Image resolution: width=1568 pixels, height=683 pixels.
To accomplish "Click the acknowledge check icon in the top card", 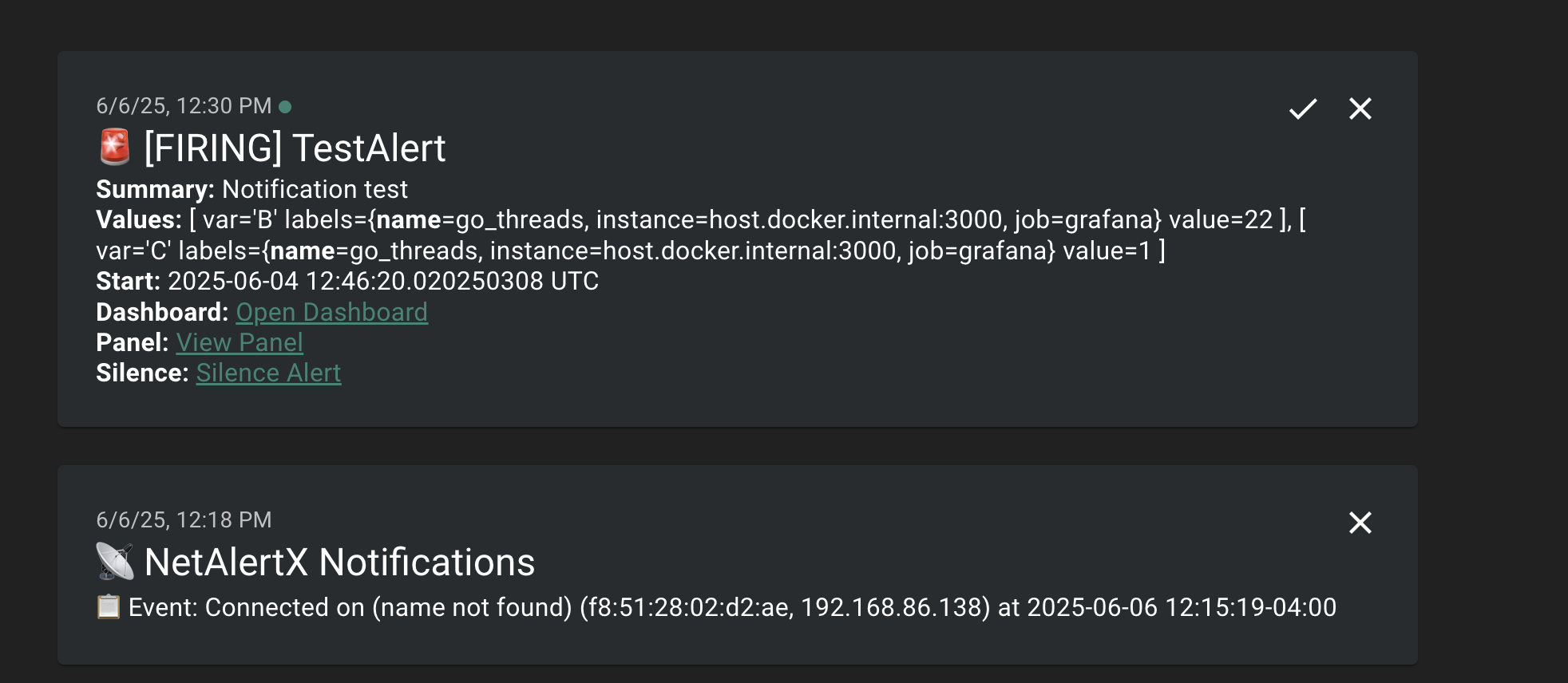I will point(1303,109).
